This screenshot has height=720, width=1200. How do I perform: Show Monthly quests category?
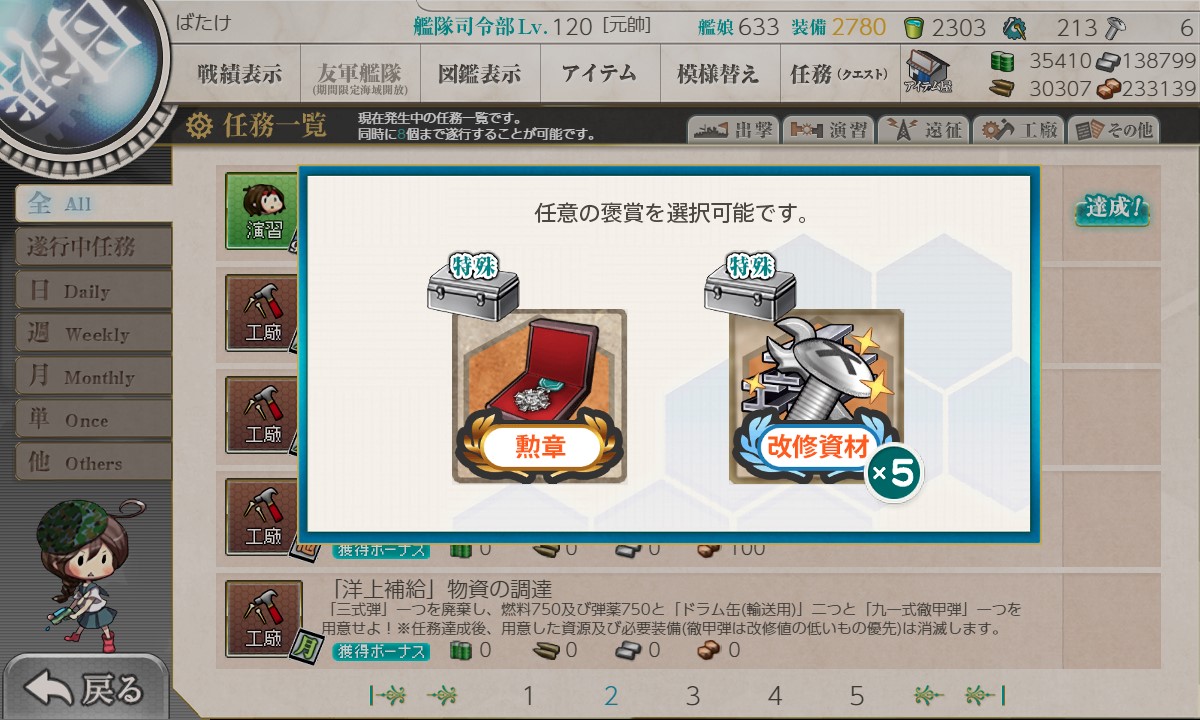pyautogui.click(x=93, y=377)
